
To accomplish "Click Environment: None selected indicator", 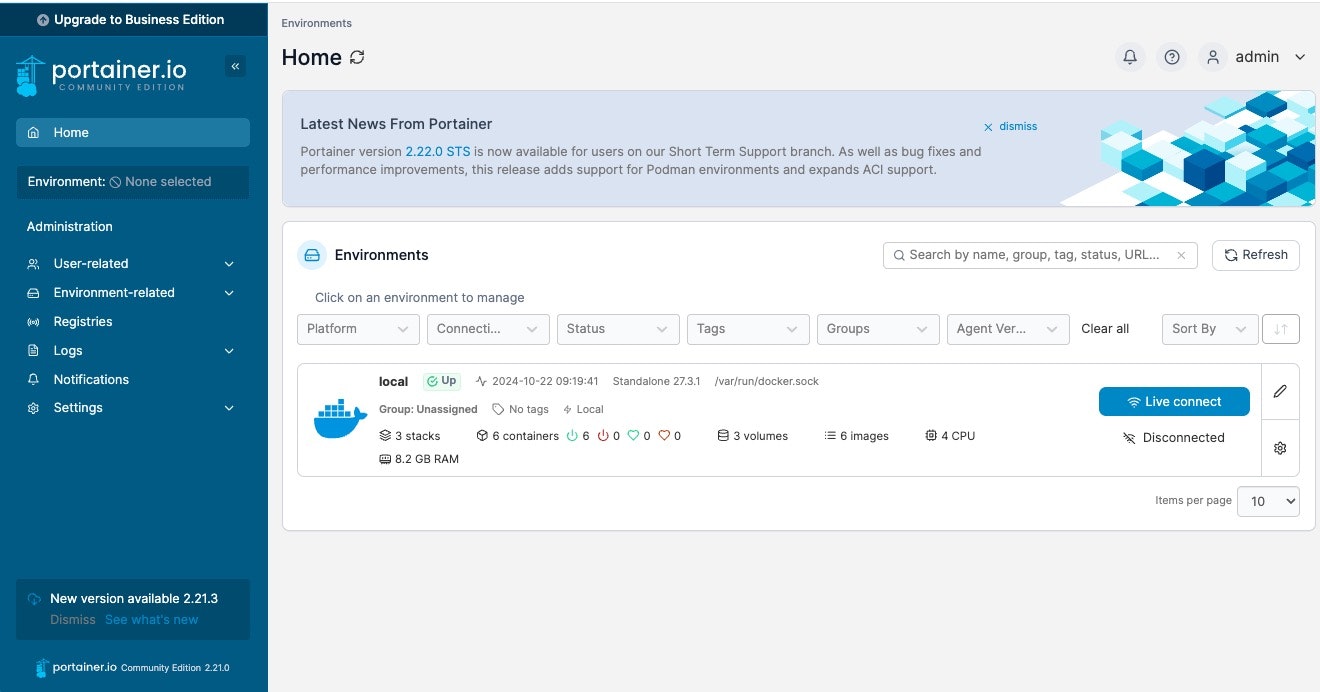I will [x=132, y=182].
